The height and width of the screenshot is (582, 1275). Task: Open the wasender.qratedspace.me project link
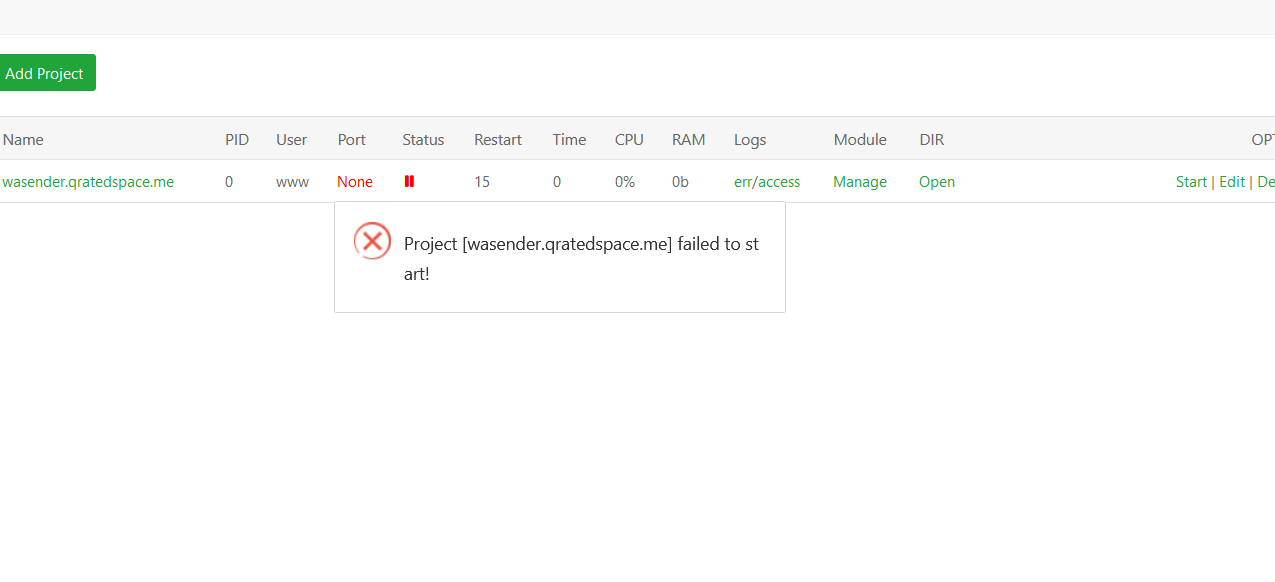tap(88, 182)
